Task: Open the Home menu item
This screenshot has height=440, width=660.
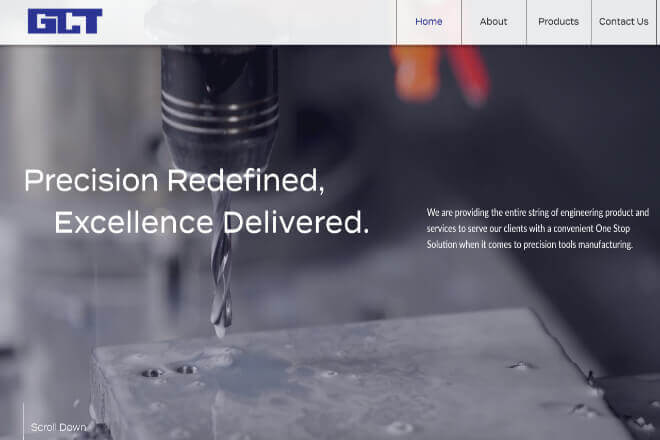Action: 428,21
